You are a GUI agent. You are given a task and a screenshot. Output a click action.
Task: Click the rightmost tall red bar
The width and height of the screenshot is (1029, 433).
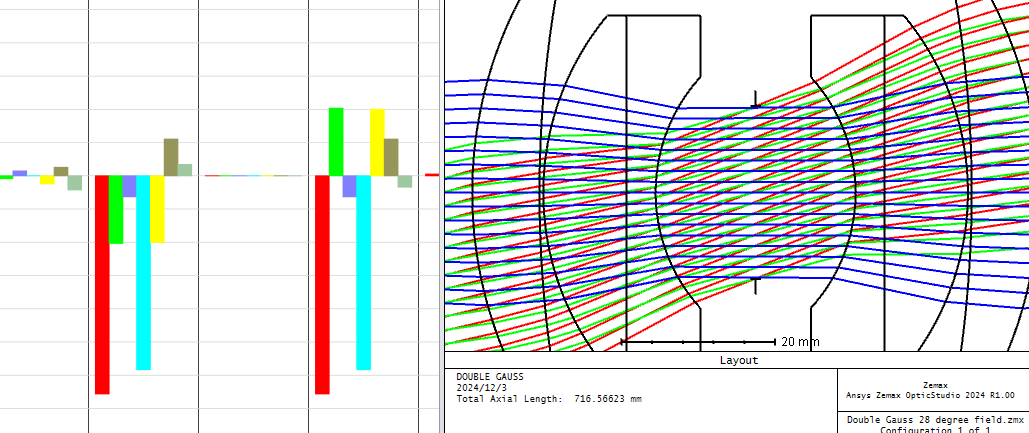(322, 284)
